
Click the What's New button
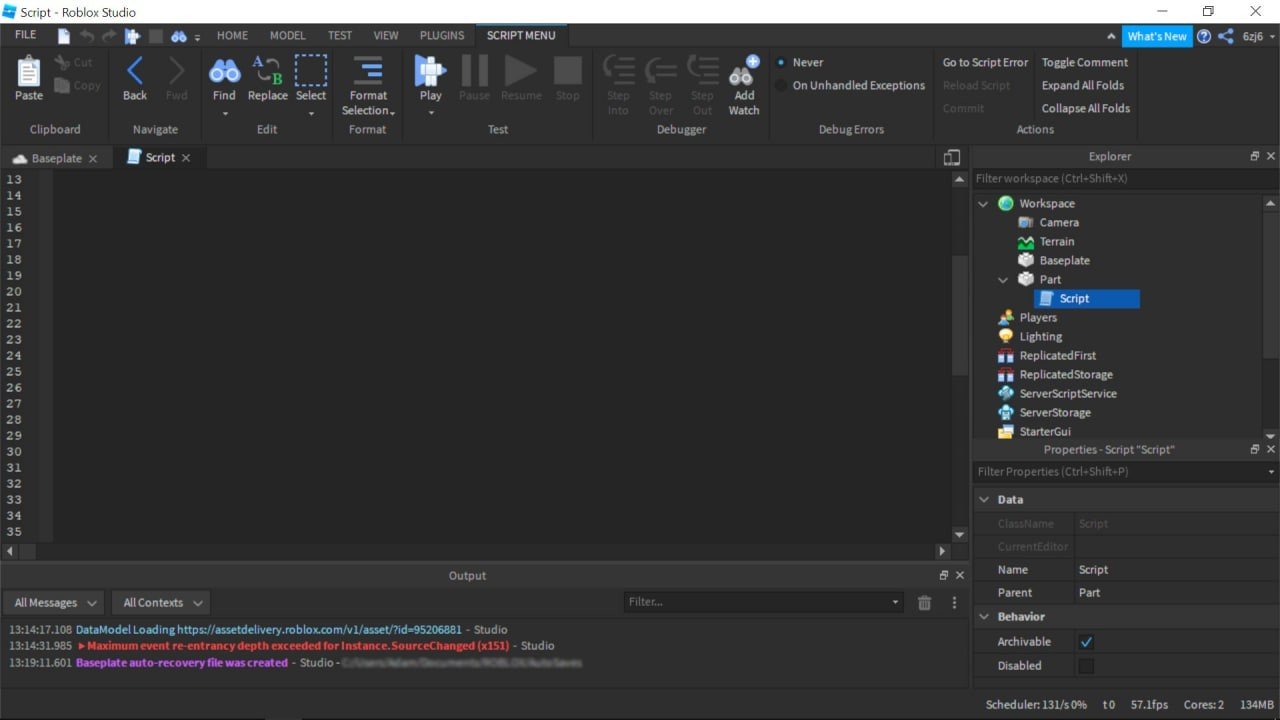(1157, 36)
